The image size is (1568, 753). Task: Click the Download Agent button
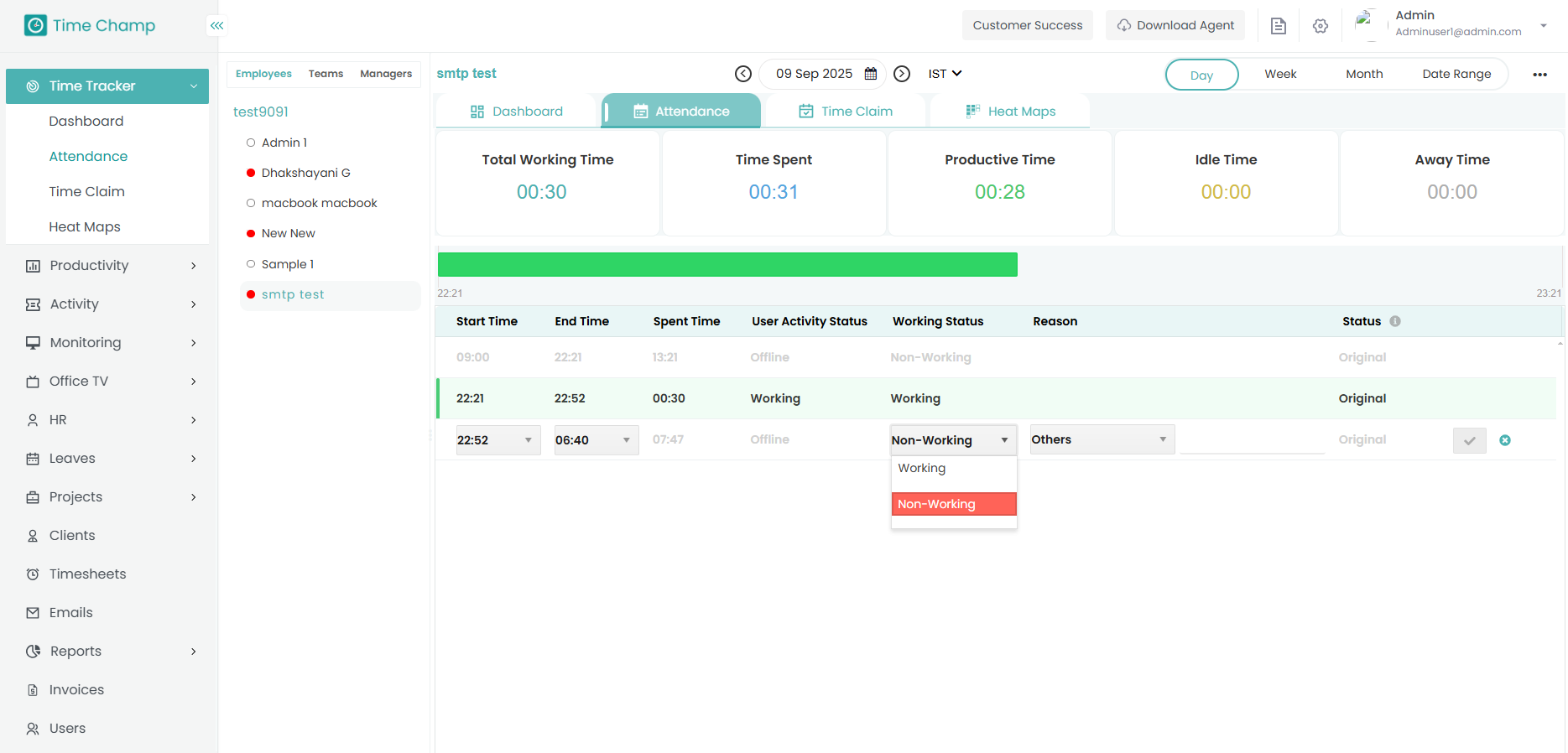pos(1175,25)
